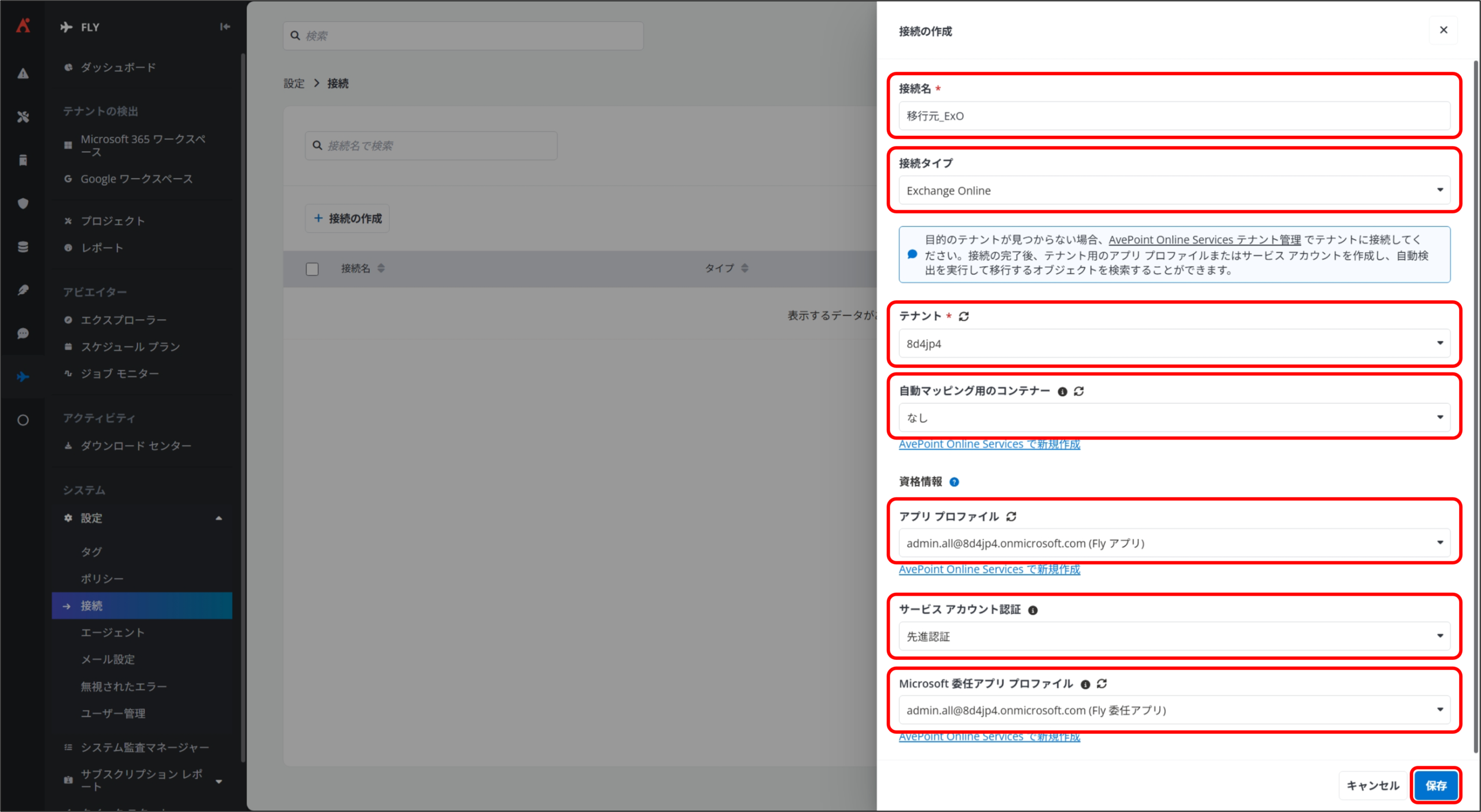Click info icon next to サービス アカウント認証
The height and width of the screenshot is (812, 1481).
point(1033,610)
